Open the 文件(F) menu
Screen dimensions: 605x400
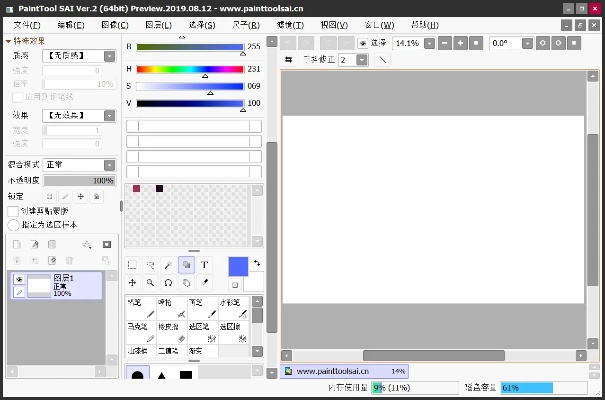pos(27,24)
